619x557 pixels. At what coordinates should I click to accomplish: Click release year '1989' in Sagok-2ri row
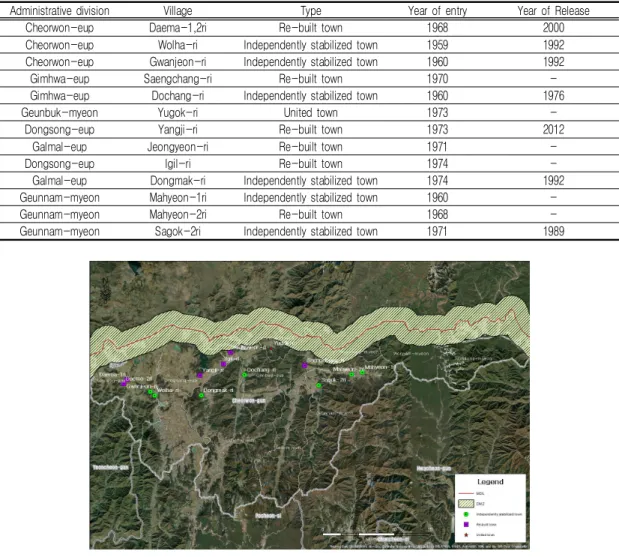coord(553,232)
